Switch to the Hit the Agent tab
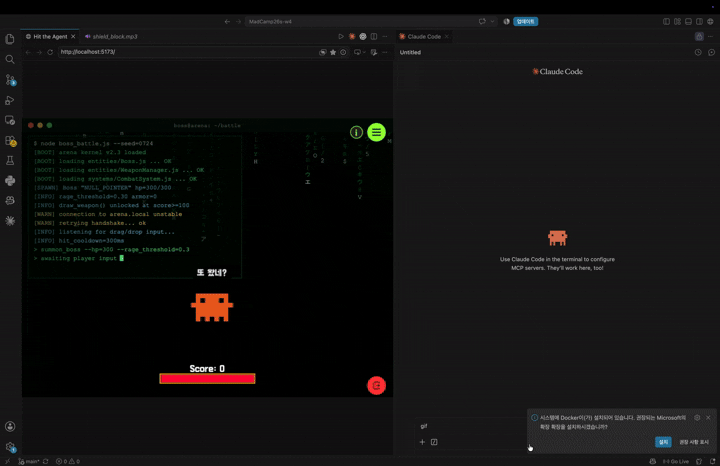 50,36
